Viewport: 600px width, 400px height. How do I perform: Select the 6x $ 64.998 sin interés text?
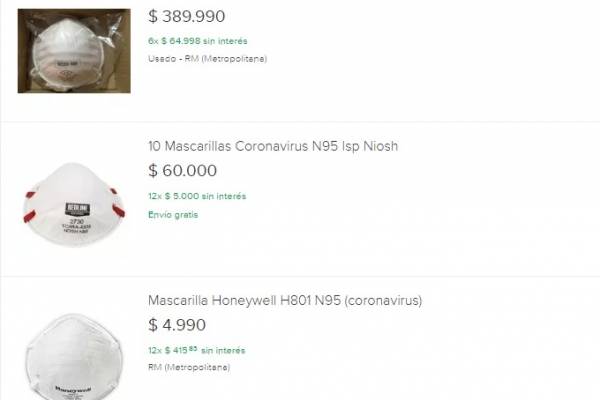(x=198, y=41)
